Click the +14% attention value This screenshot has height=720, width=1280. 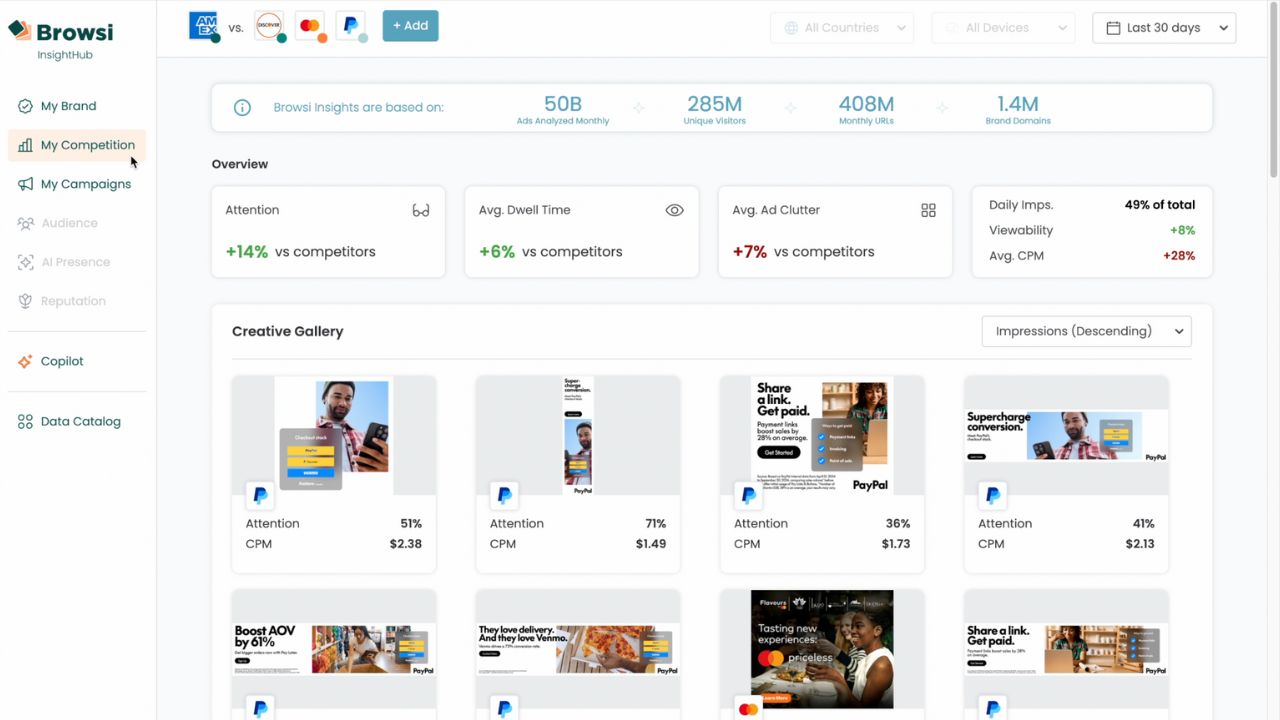pyautogui.click(x=247, y=252)
